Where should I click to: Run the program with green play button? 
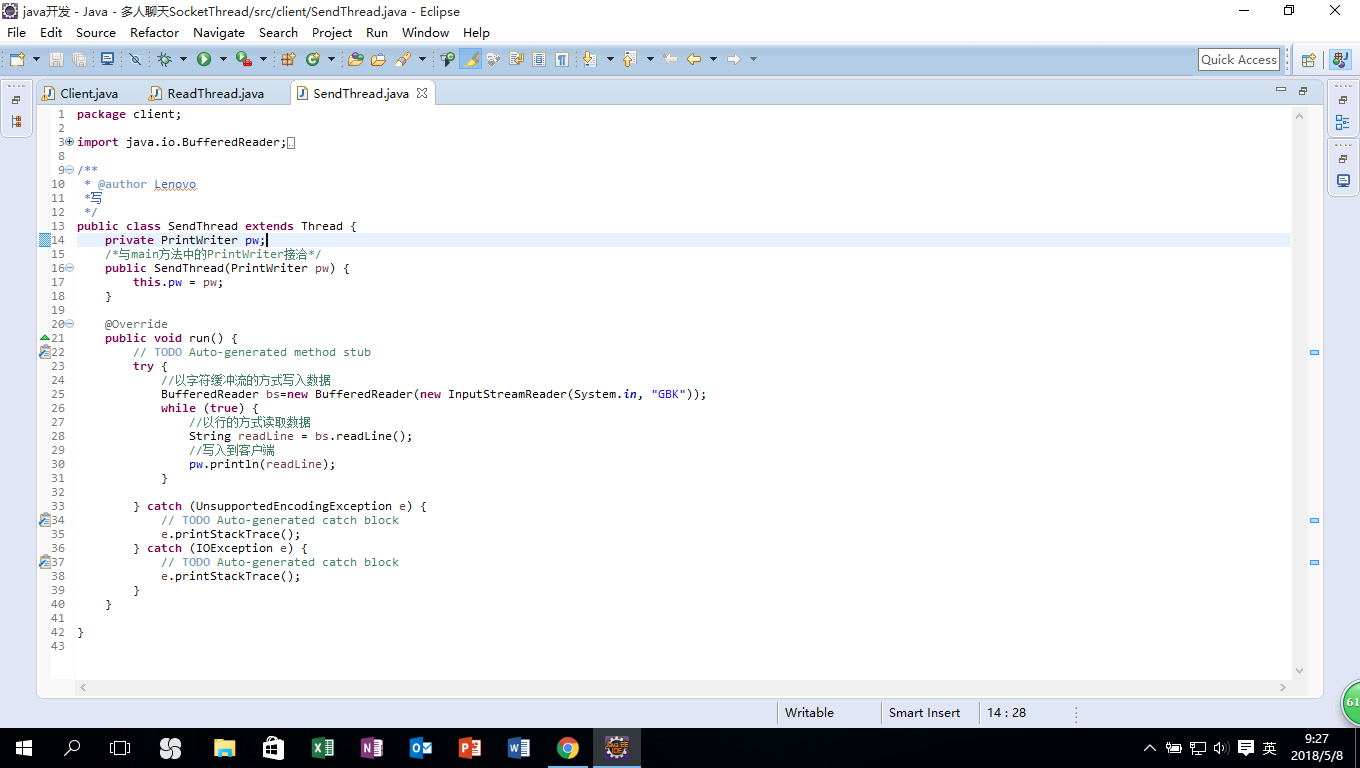tap(204, 60)
